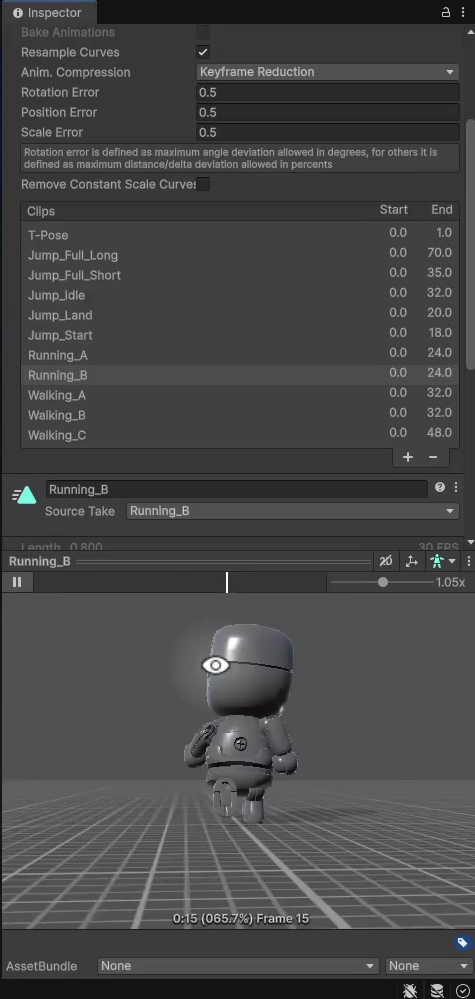Lock the Inspector panel

[445, 12]
